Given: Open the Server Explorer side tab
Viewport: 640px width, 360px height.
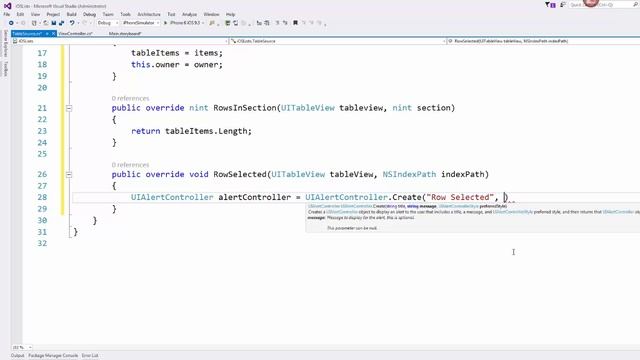Looking at the screenshot, I should tap(5, 44).
